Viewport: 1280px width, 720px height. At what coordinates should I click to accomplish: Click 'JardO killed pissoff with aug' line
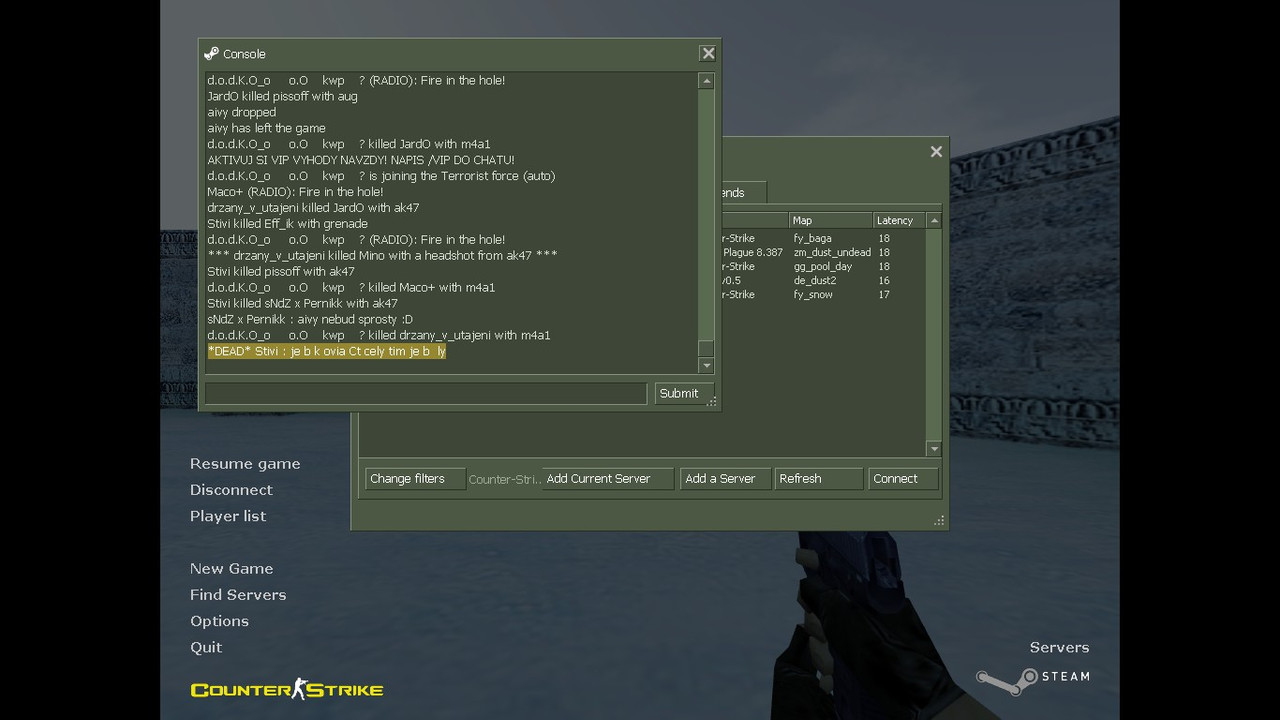click(282, 97)
